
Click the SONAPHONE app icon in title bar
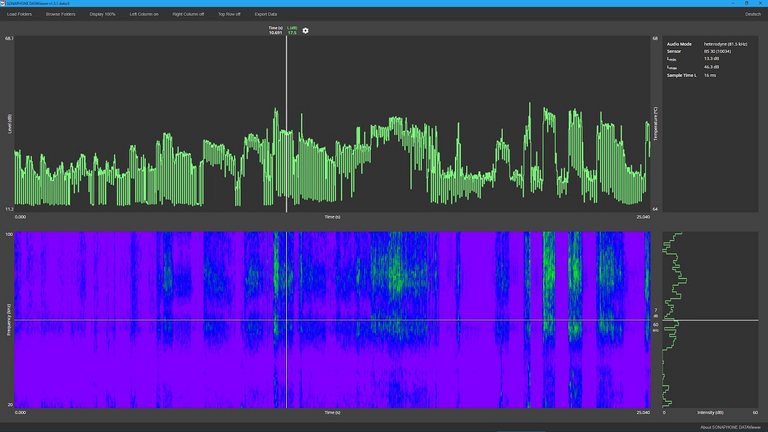(x=4, y=3)
